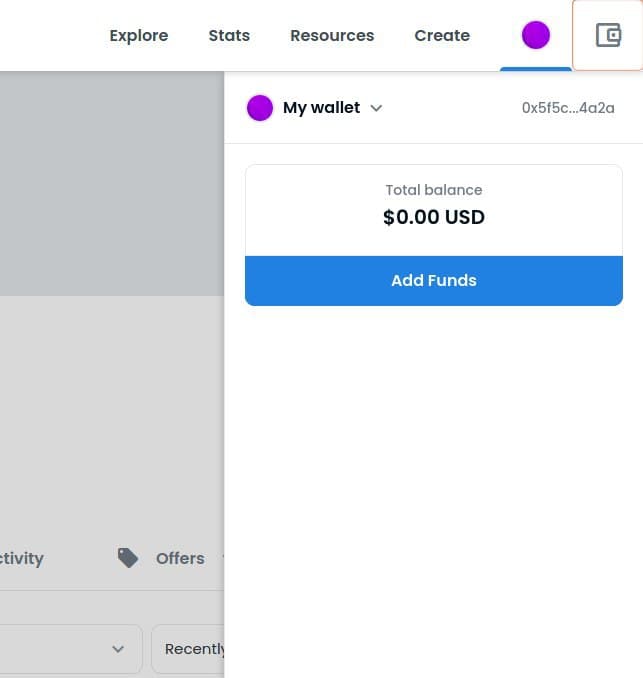The height and width of the screenshot is (678, 643).
Task: Open the Explore menu
Action: coord(138,36)
